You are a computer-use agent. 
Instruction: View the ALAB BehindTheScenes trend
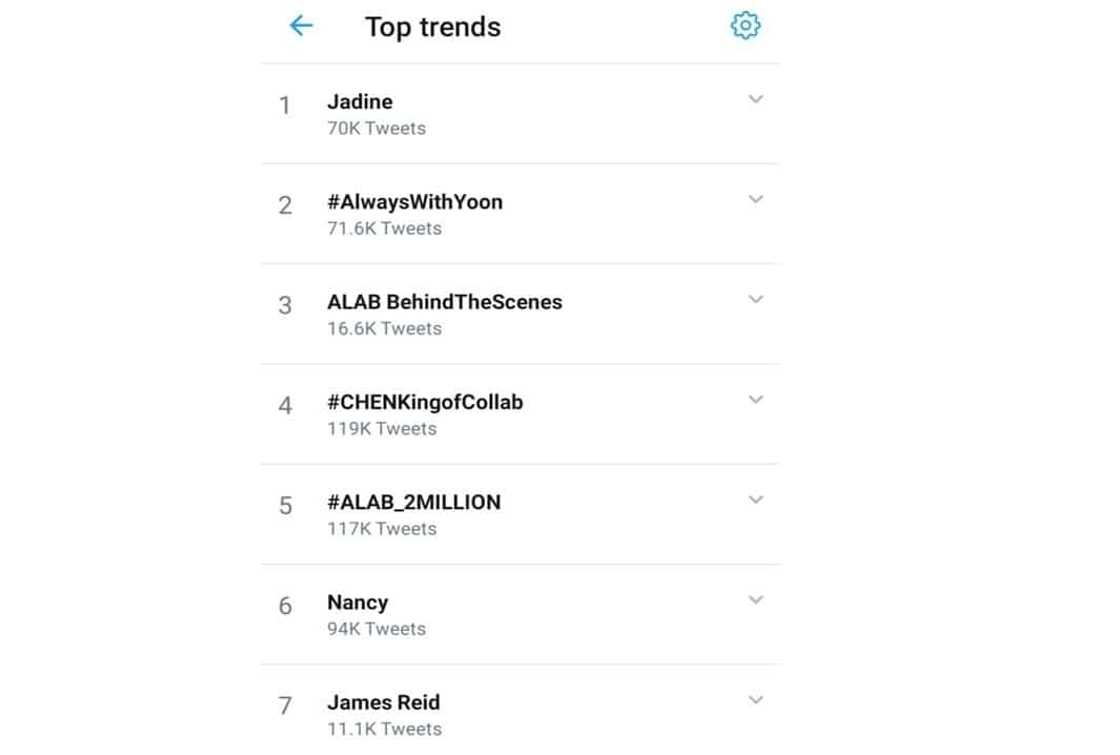pos(446,301)
